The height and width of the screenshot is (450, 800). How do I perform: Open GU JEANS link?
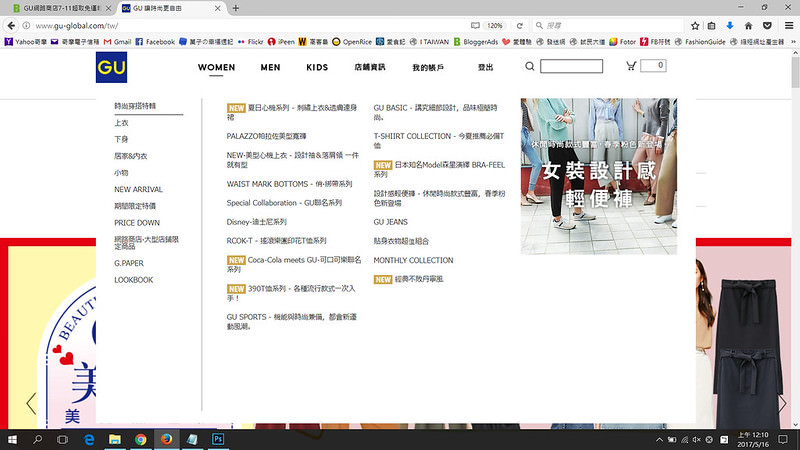point(390,222)
